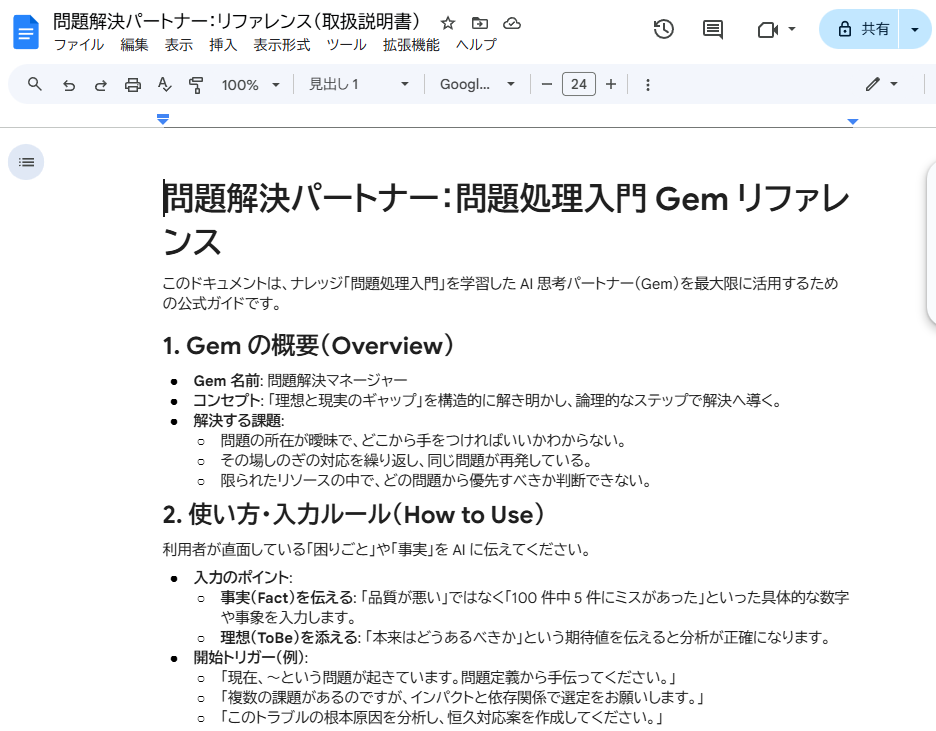Click the line 「このトラブルの根本原因を分析し
The height and width of the screenshot is (731, 936).
[x=442, y=717]
